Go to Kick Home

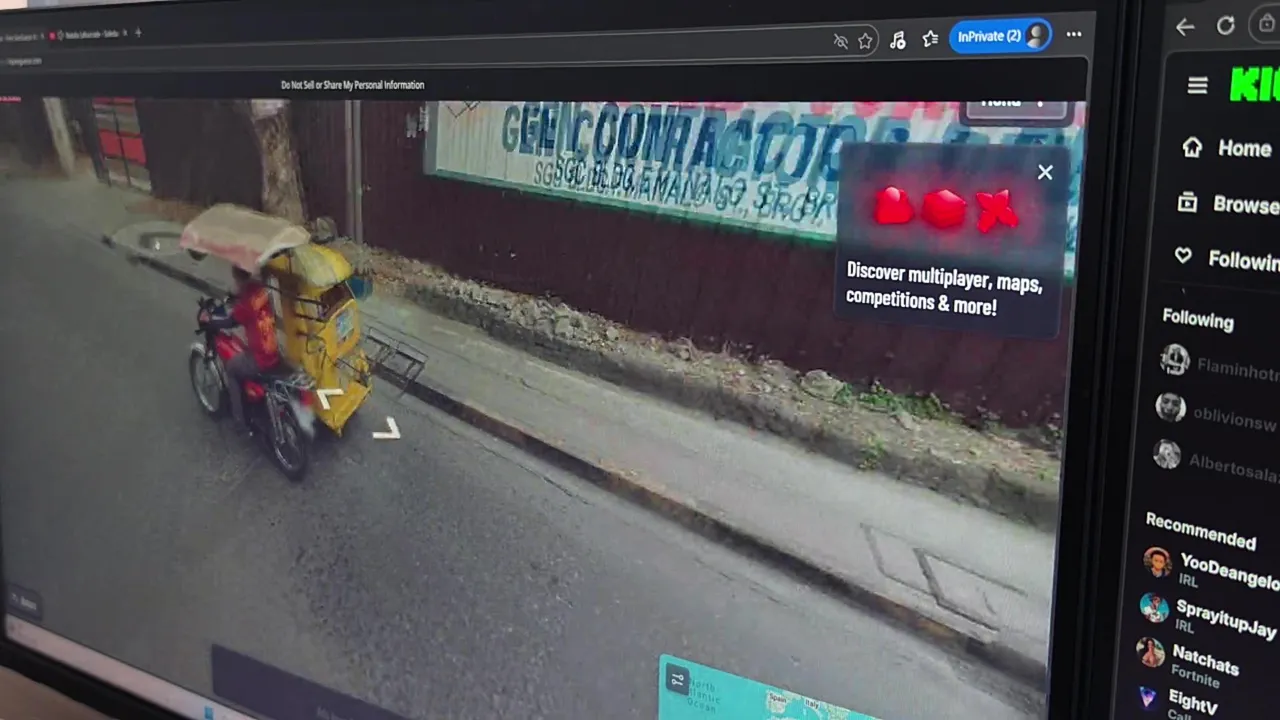[x=1229, y=148]
